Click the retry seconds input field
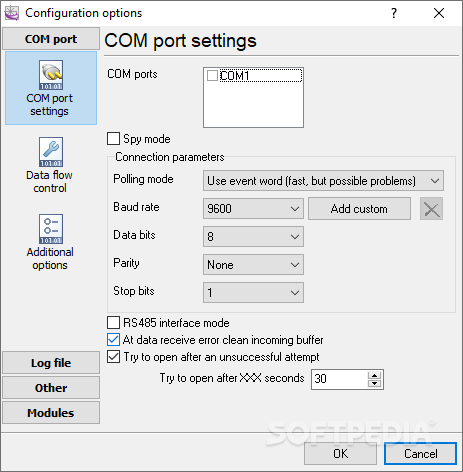This screenshot has width=463, height=472. tap(339, 379)
